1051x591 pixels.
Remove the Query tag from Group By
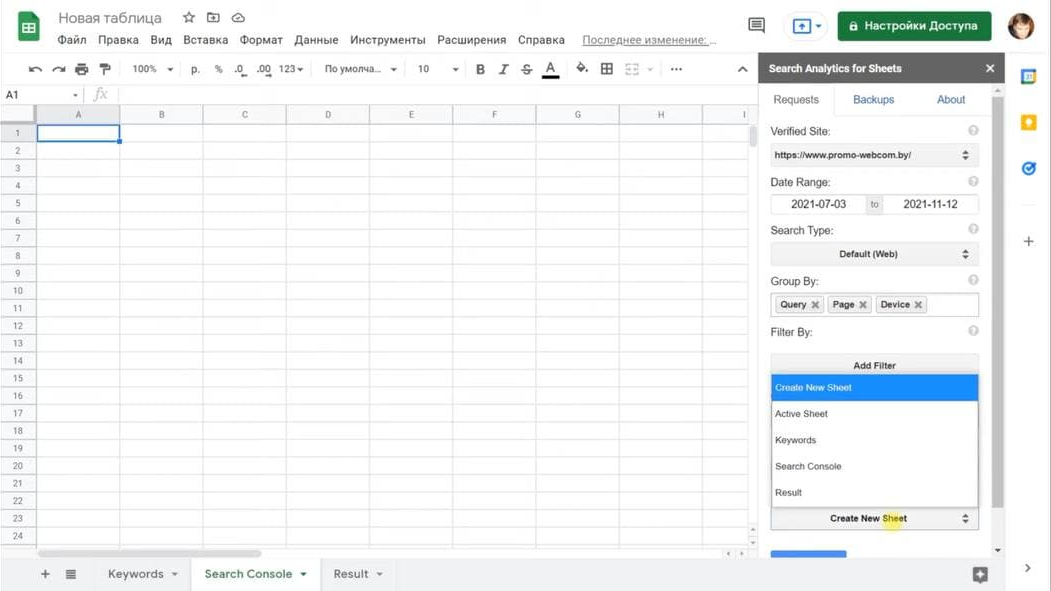click(815, 305)
